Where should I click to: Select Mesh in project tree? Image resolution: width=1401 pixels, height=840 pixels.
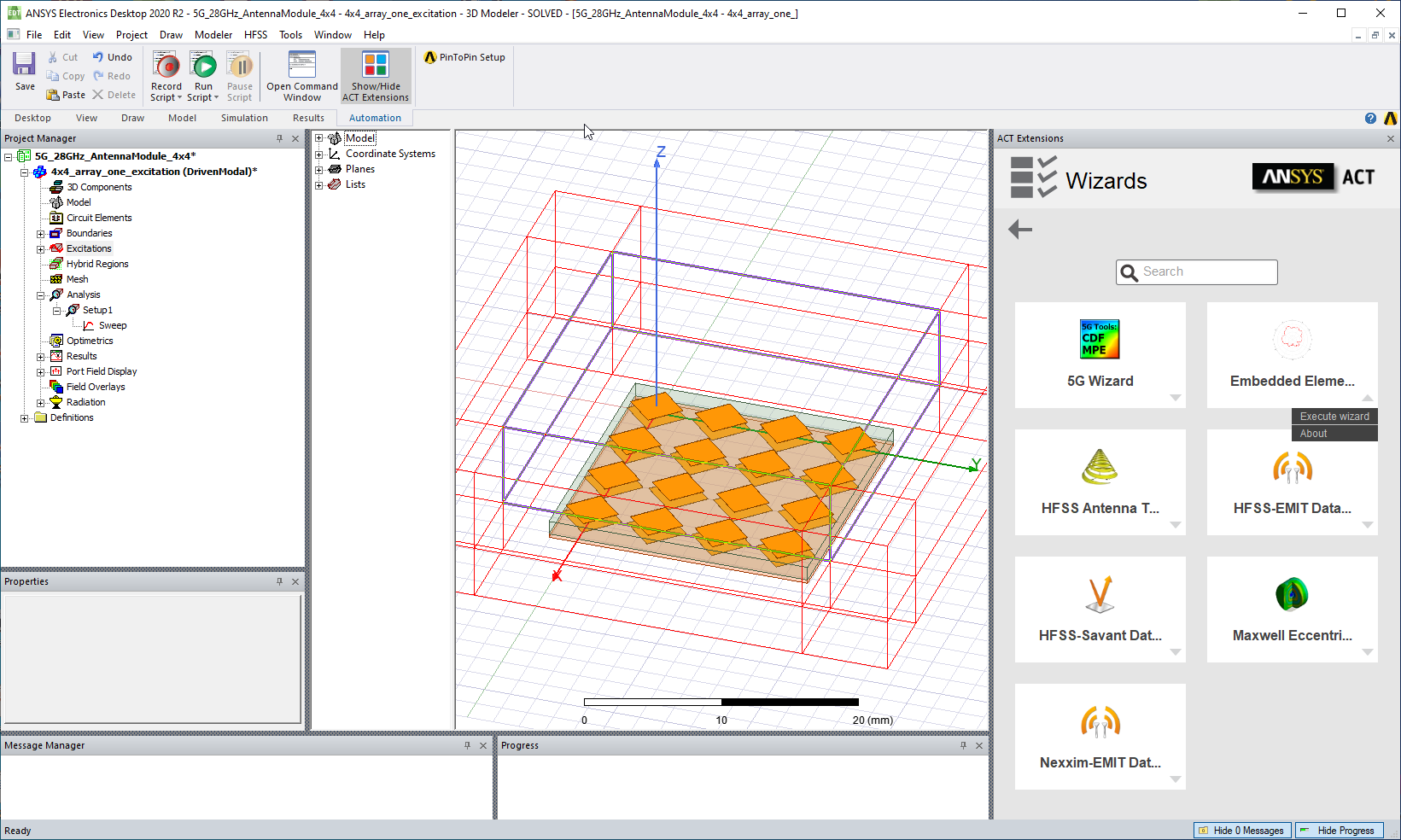click(77, 279)
